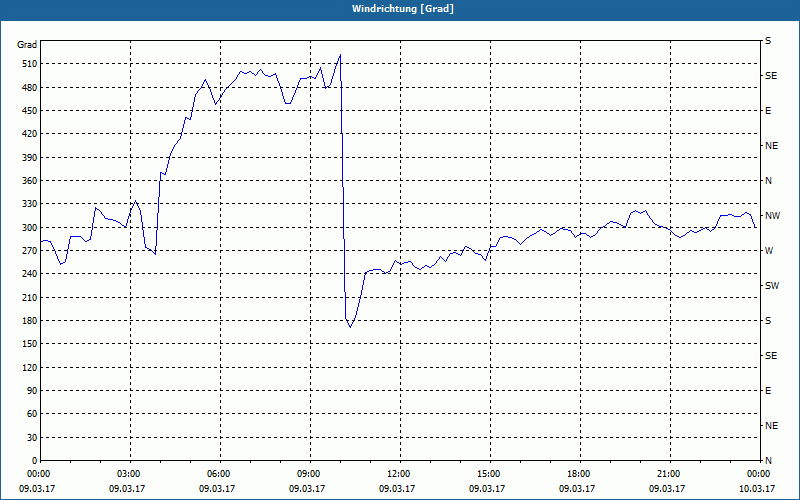Select the 240 value on the y-axis
The image size is (800, 500).
point(29,274)
